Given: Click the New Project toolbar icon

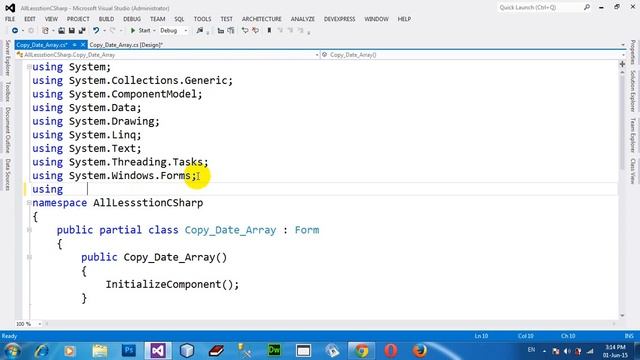Looking at the screenshot, I should coord(45,31).
